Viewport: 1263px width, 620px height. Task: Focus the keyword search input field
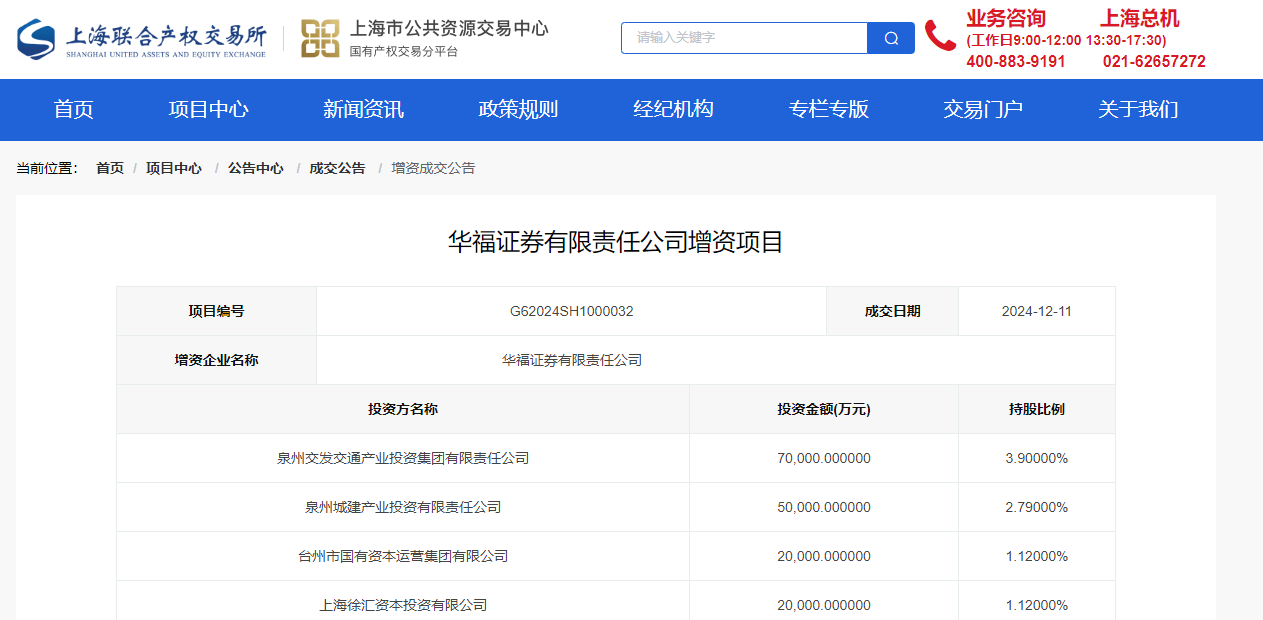click(744, 38)
